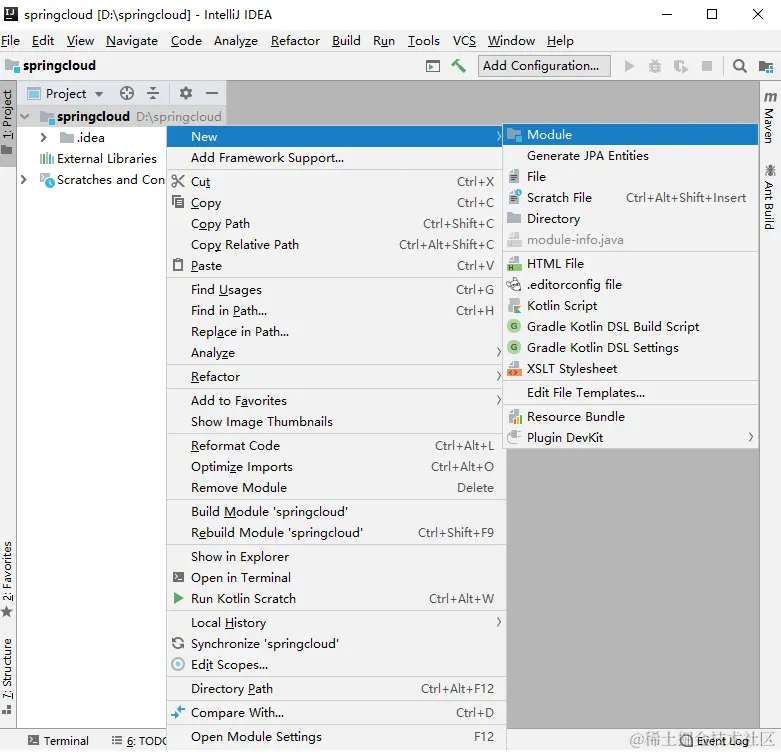Select Module from New submenu
This screenshot has width=781, height=754.
631,134
